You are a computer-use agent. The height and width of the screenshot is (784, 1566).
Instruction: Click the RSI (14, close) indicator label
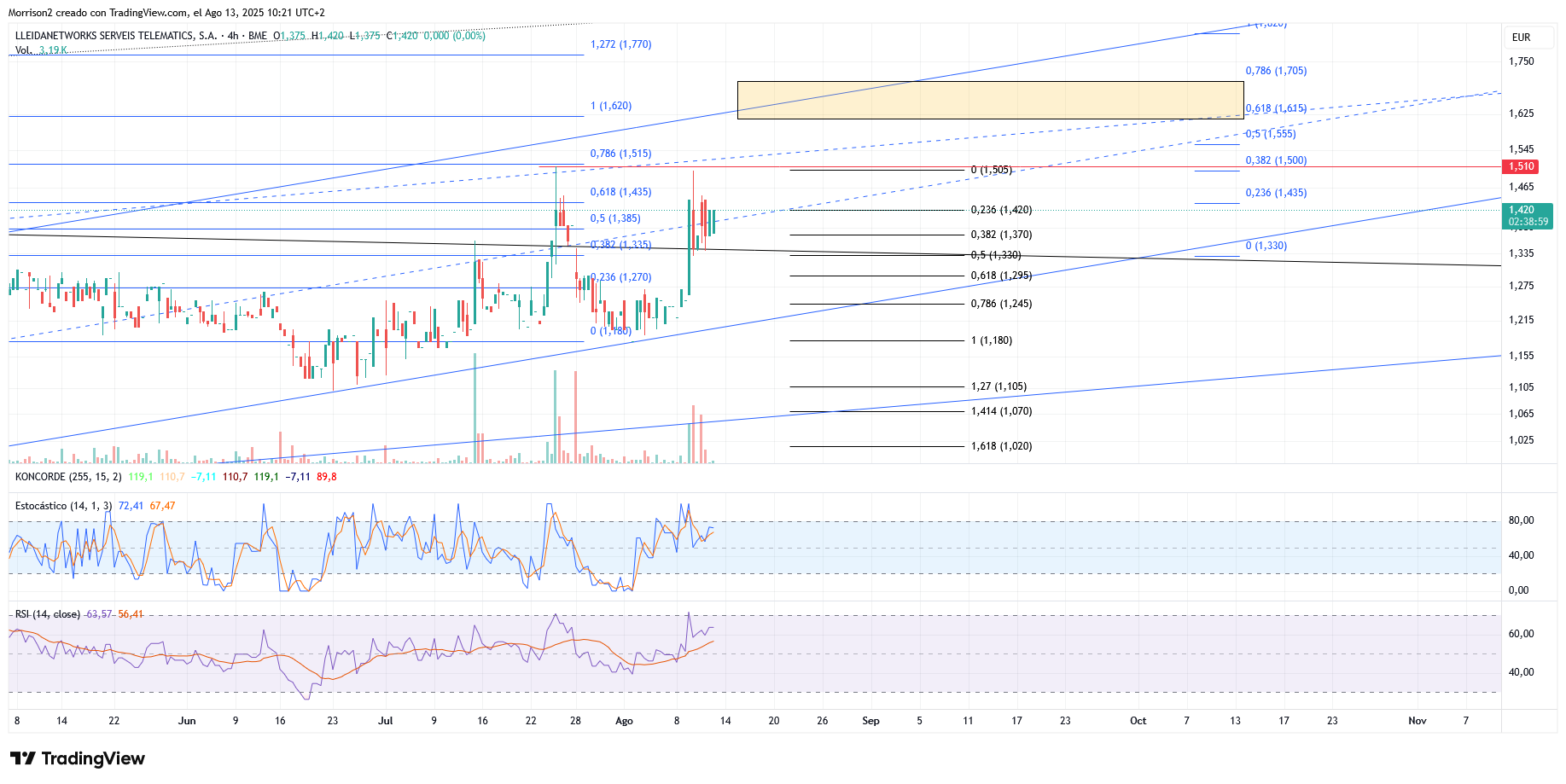[48, 614]
